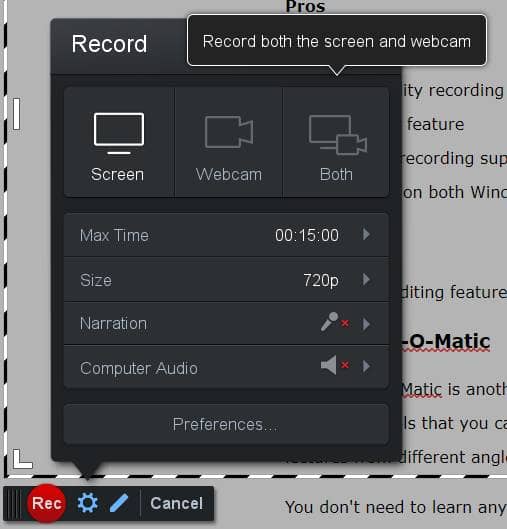Expand the Max Time arrow
Image resolution: width=507 pixels, height=529 pixels.
coord(366,234)
